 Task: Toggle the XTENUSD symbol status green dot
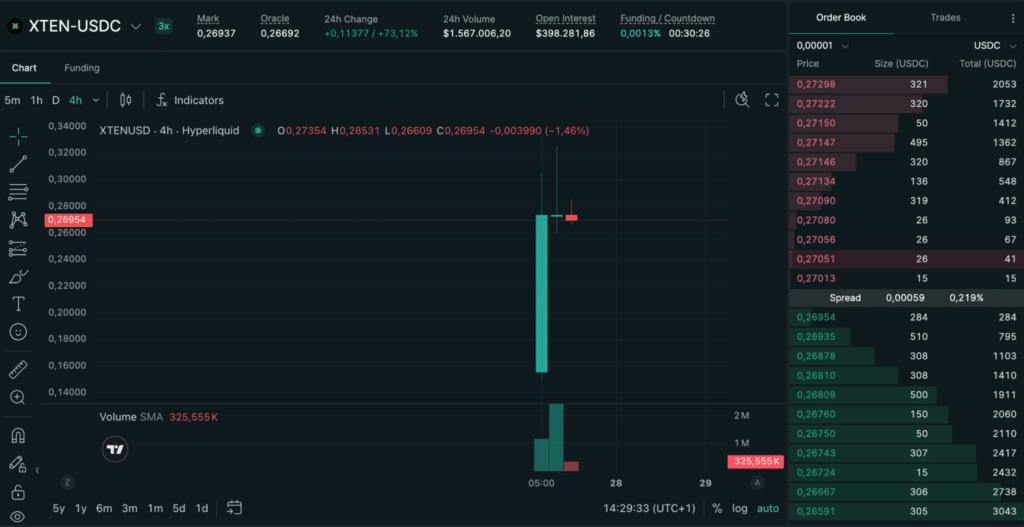(x=258, y=131)
